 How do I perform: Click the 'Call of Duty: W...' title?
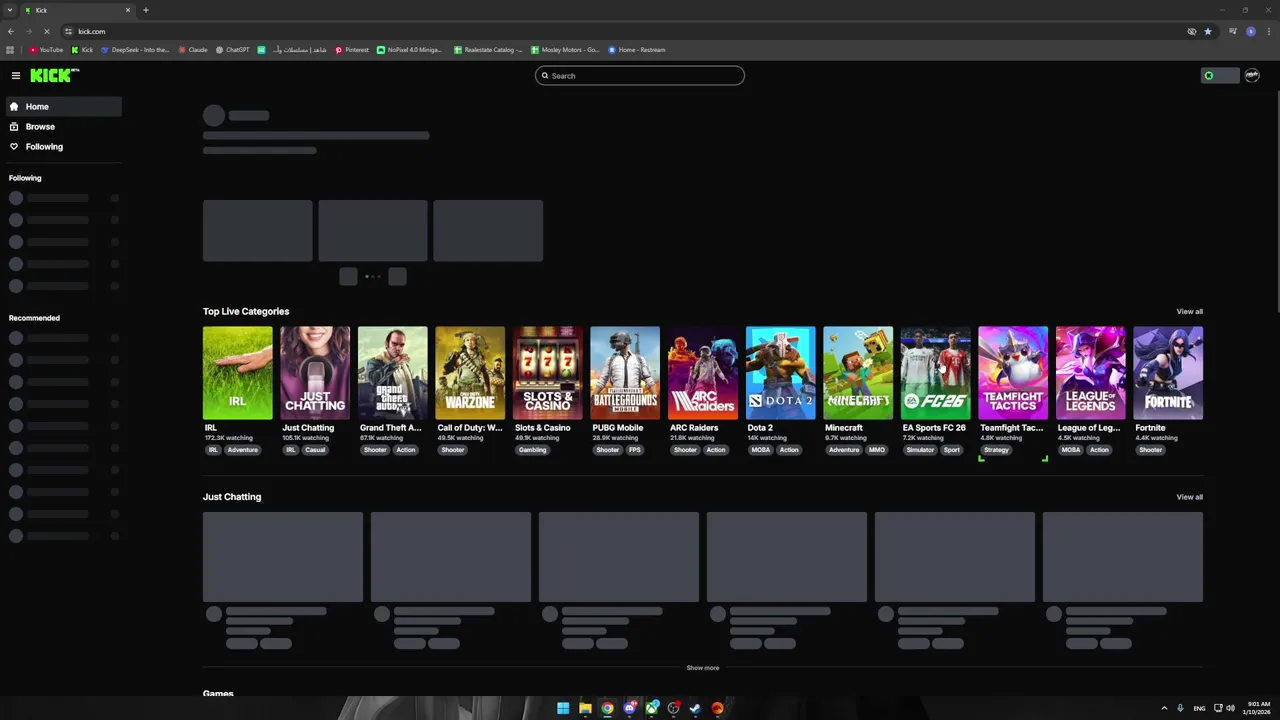[470, 428]
